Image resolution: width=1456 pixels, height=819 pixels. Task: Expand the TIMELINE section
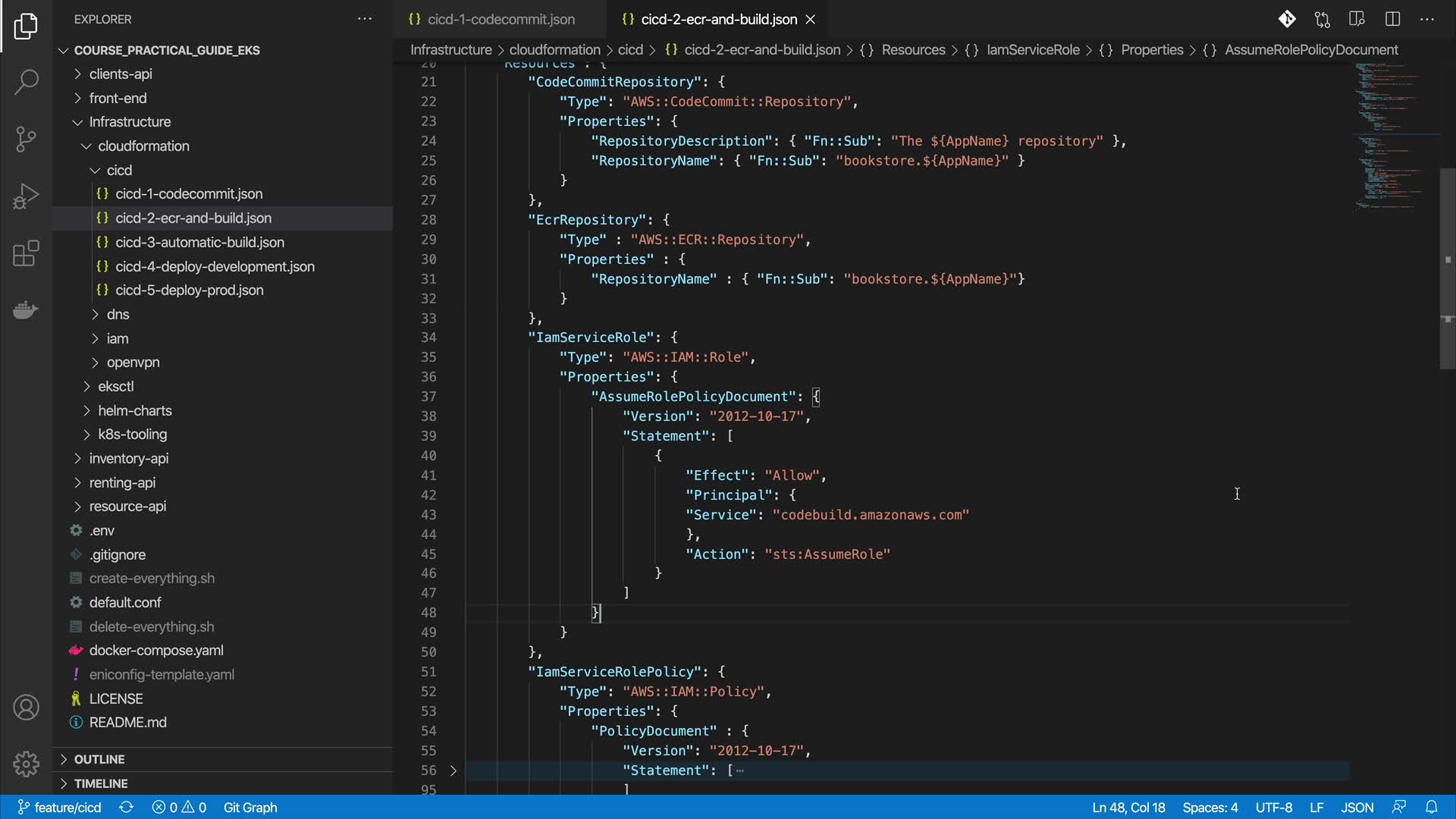point(101,783)
